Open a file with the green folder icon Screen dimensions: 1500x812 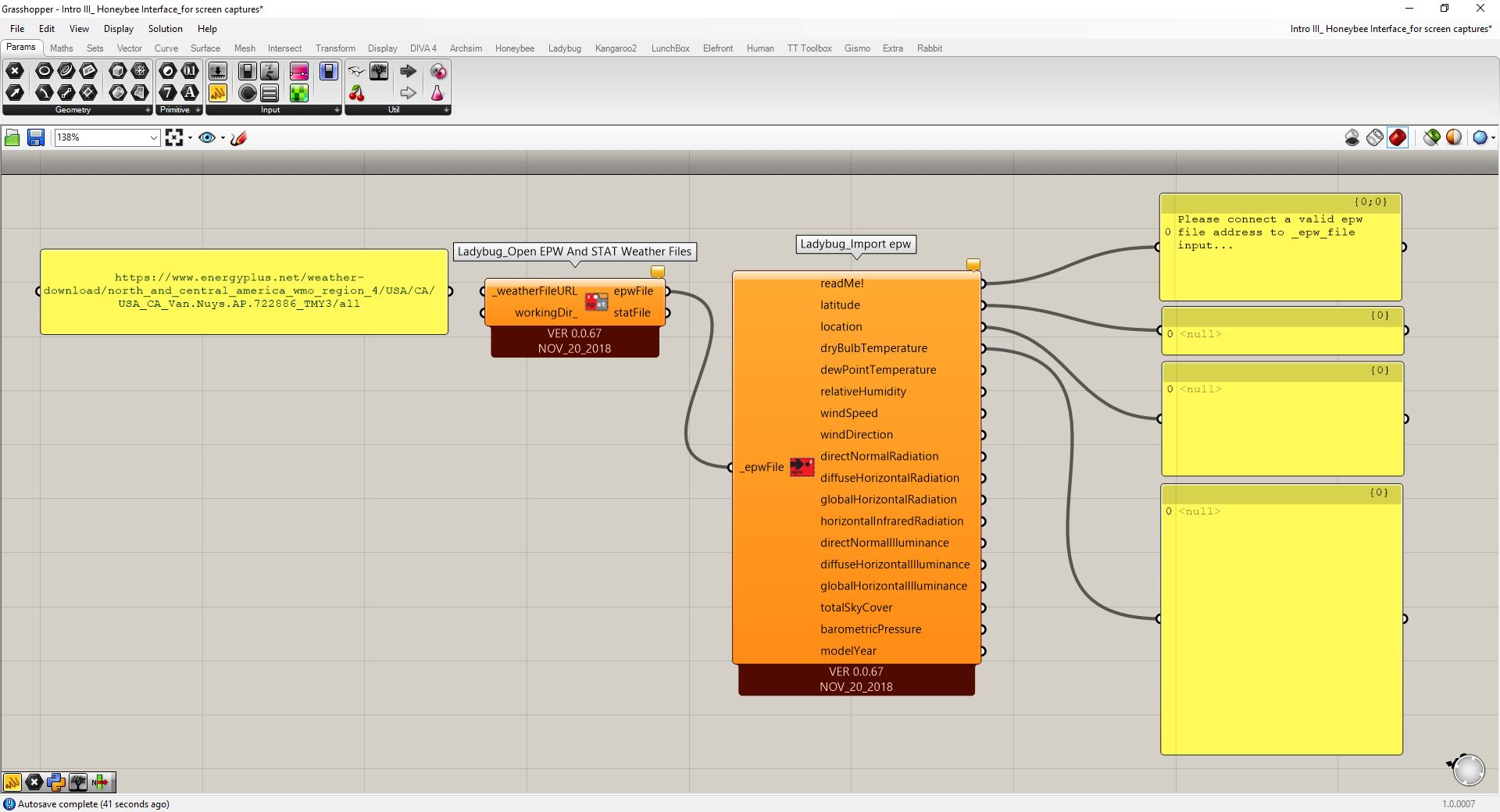[12, 138]
